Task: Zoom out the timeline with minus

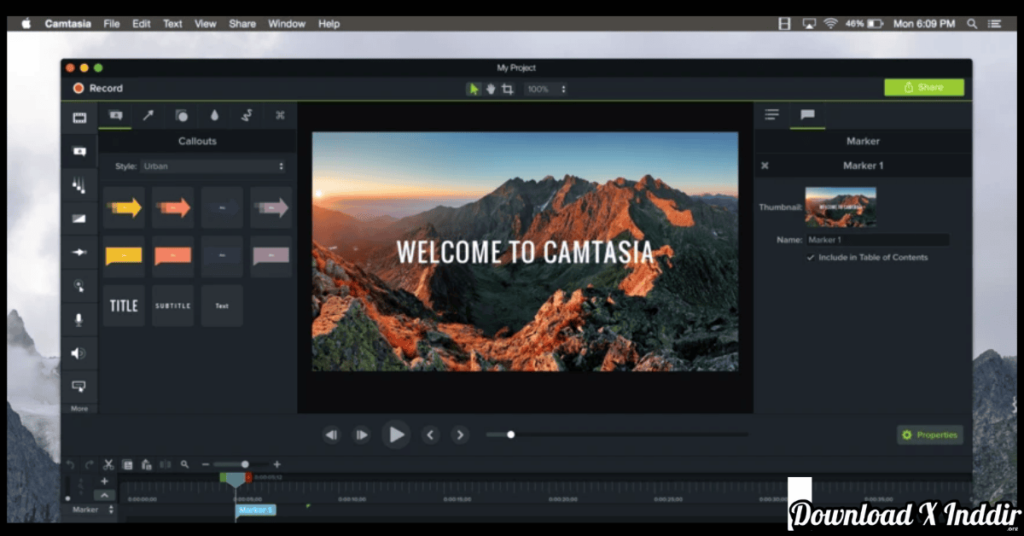Action: click(x=206, y=465)
